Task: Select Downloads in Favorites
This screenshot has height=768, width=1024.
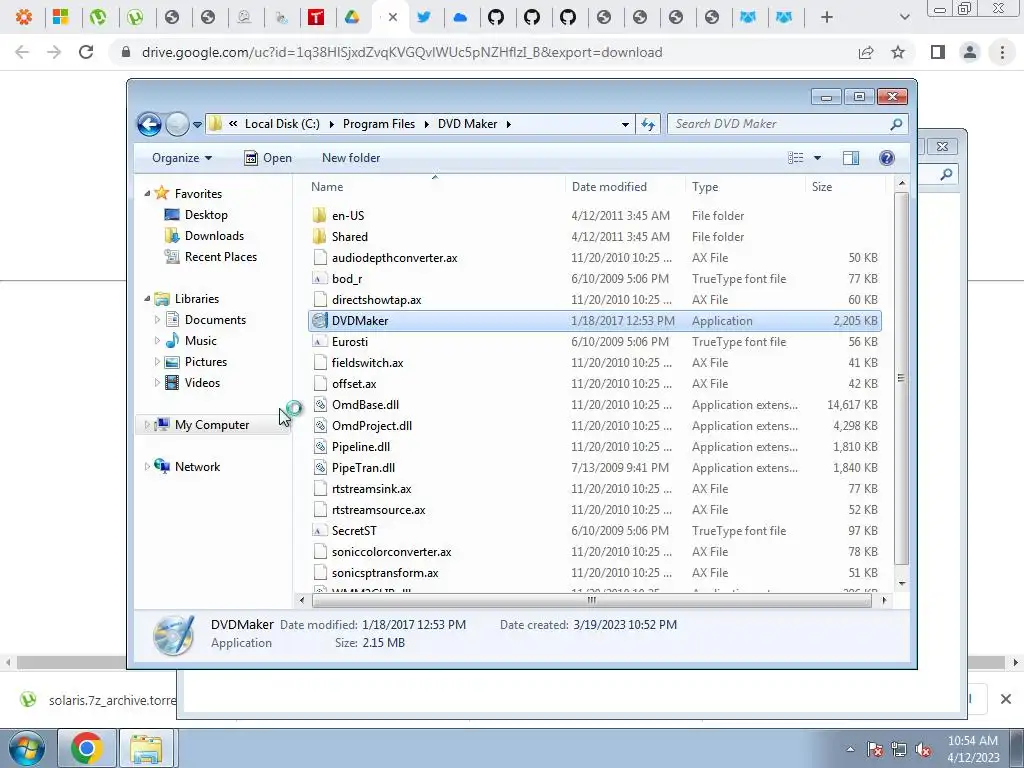Action: pyautogui.click(x=214, y=236)
